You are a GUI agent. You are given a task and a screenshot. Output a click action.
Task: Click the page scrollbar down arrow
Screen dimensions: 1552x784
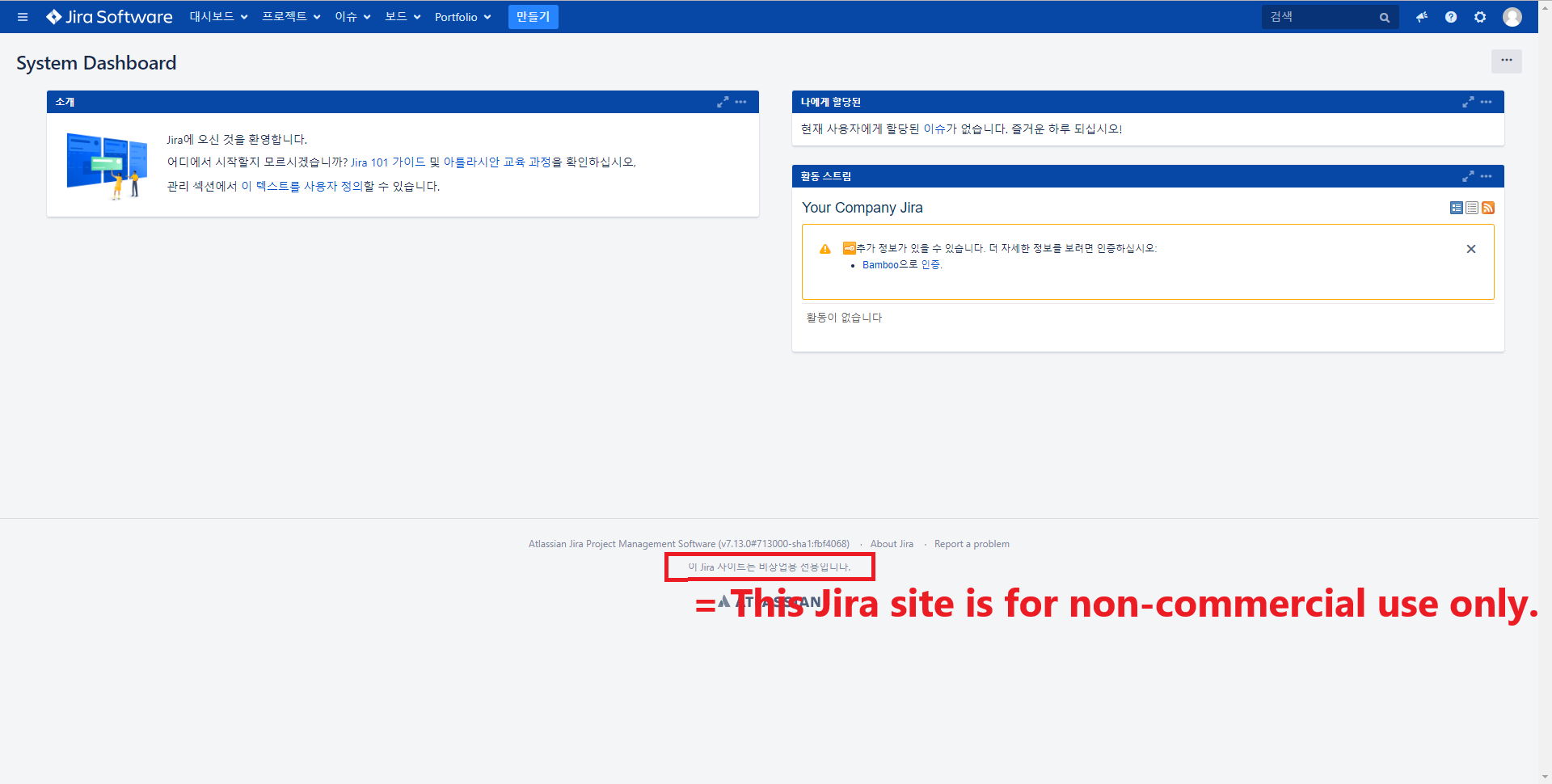click(x=1545, y=777)
